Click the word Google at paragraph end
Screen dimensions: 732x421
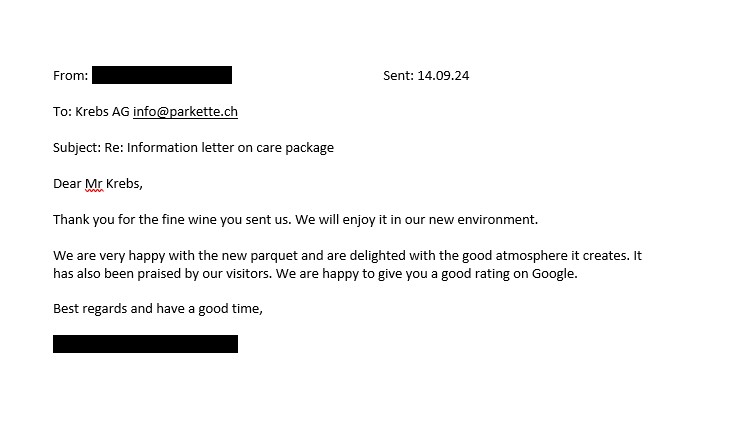(x=554, y=274)
